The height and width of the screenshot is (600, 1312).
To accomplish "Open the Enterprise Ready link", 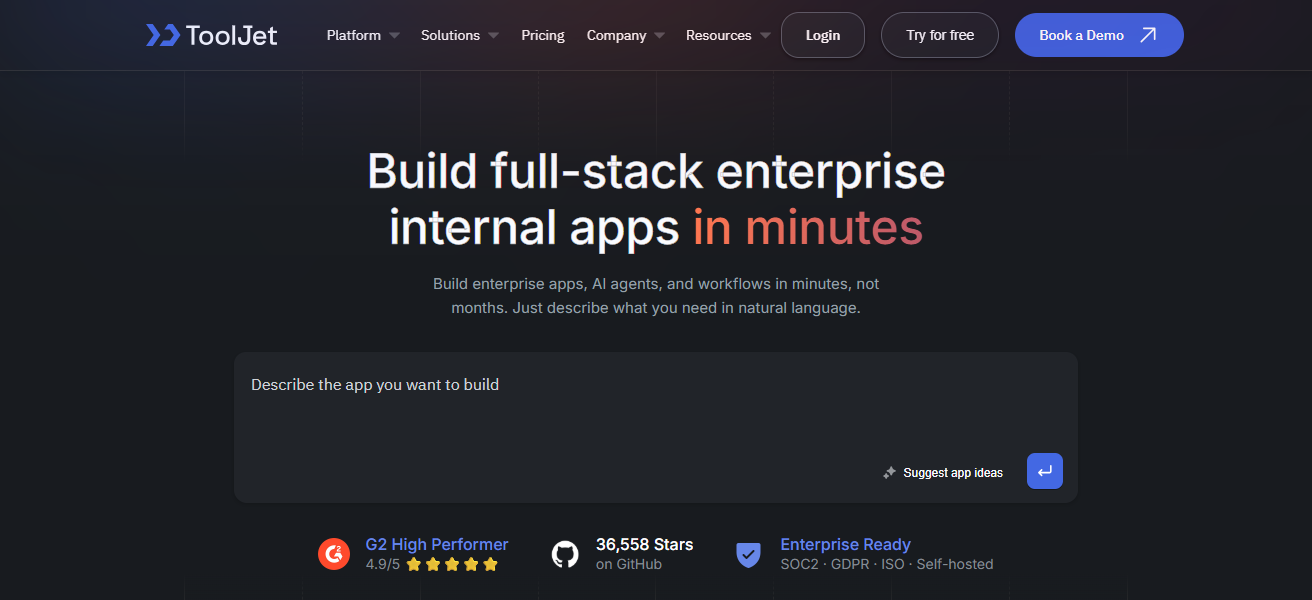I will pos(845,544).
